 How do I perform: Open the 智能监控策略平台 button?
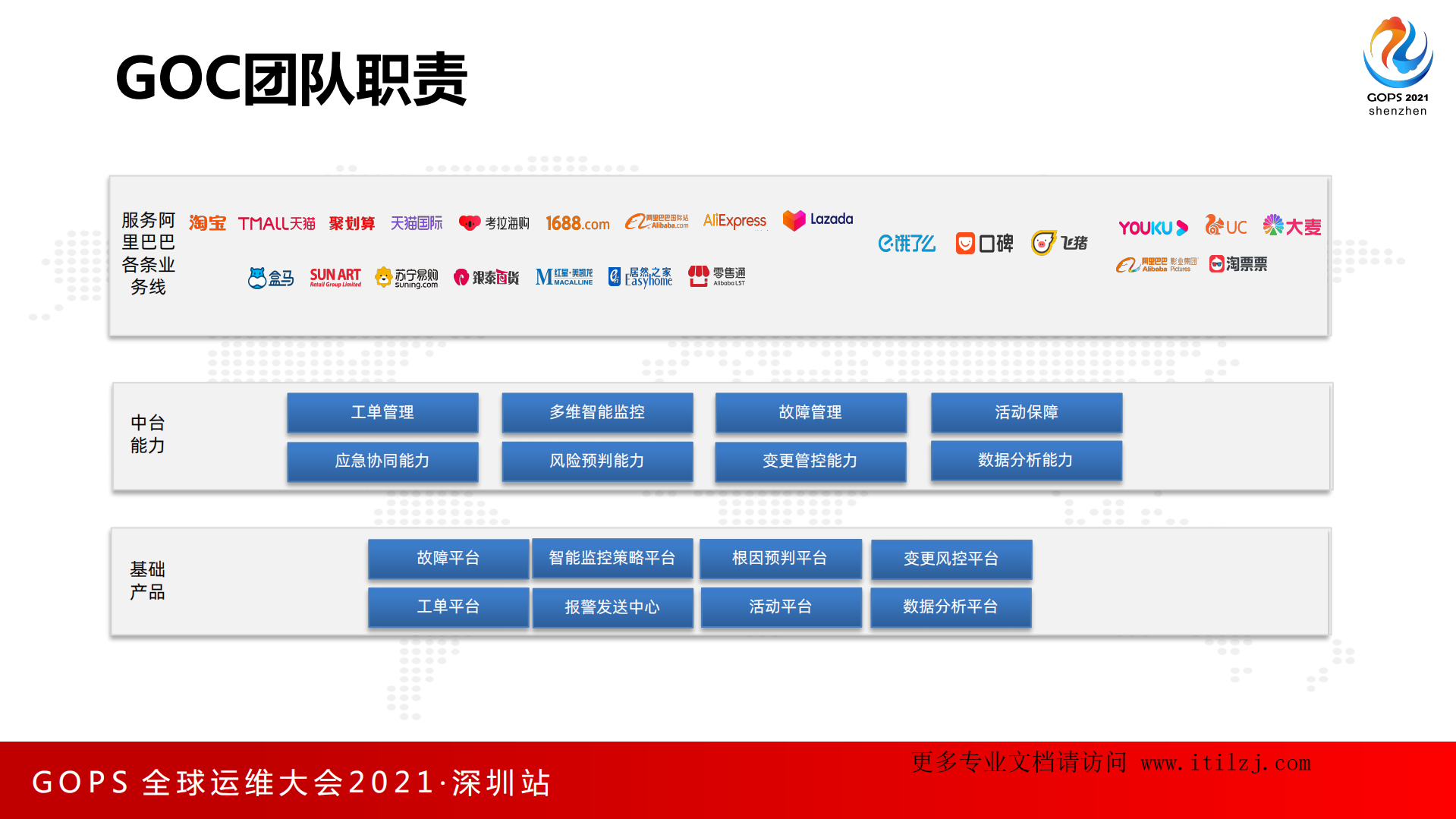click(x=612, y=559)
